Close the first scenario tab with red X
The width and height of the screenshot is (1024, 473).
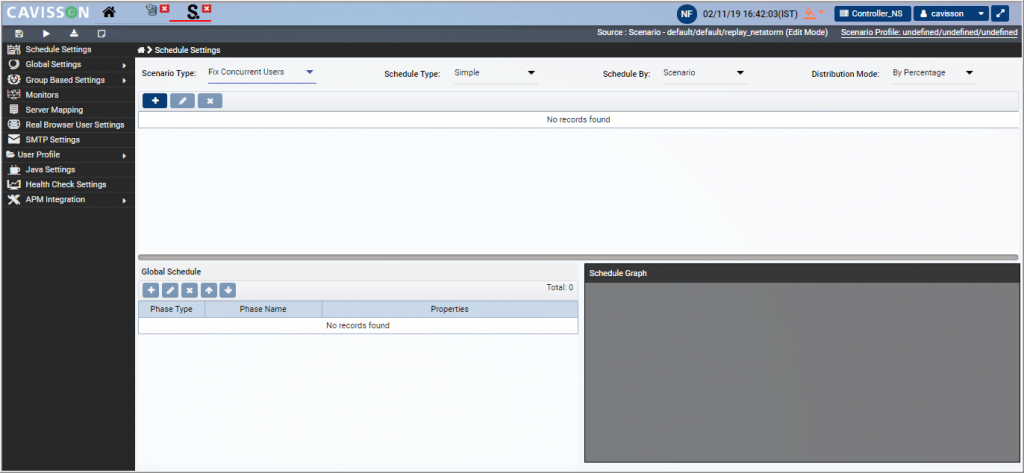pos(165,8)
